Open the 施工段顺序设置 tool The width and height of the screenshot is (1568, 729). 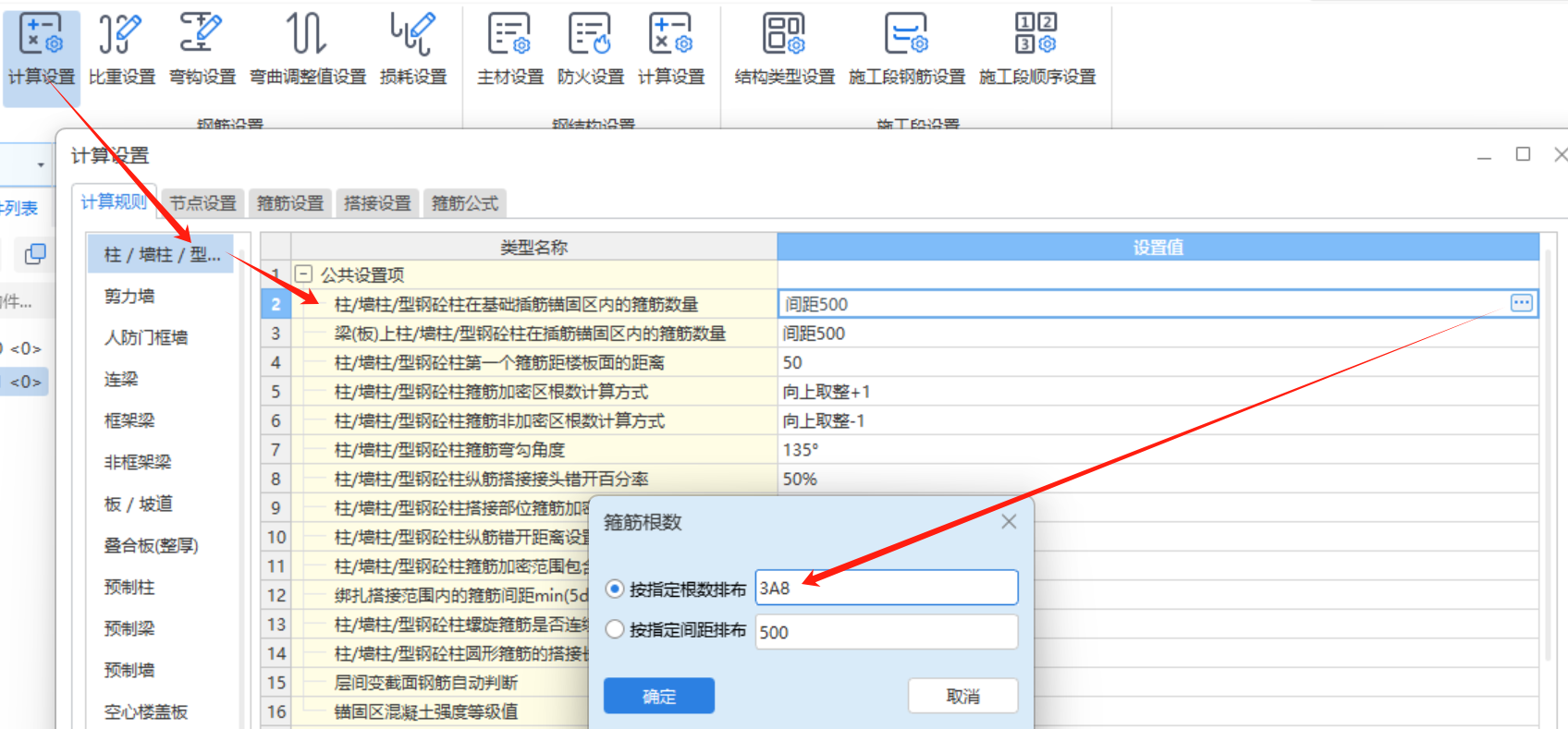(1037, 51)
